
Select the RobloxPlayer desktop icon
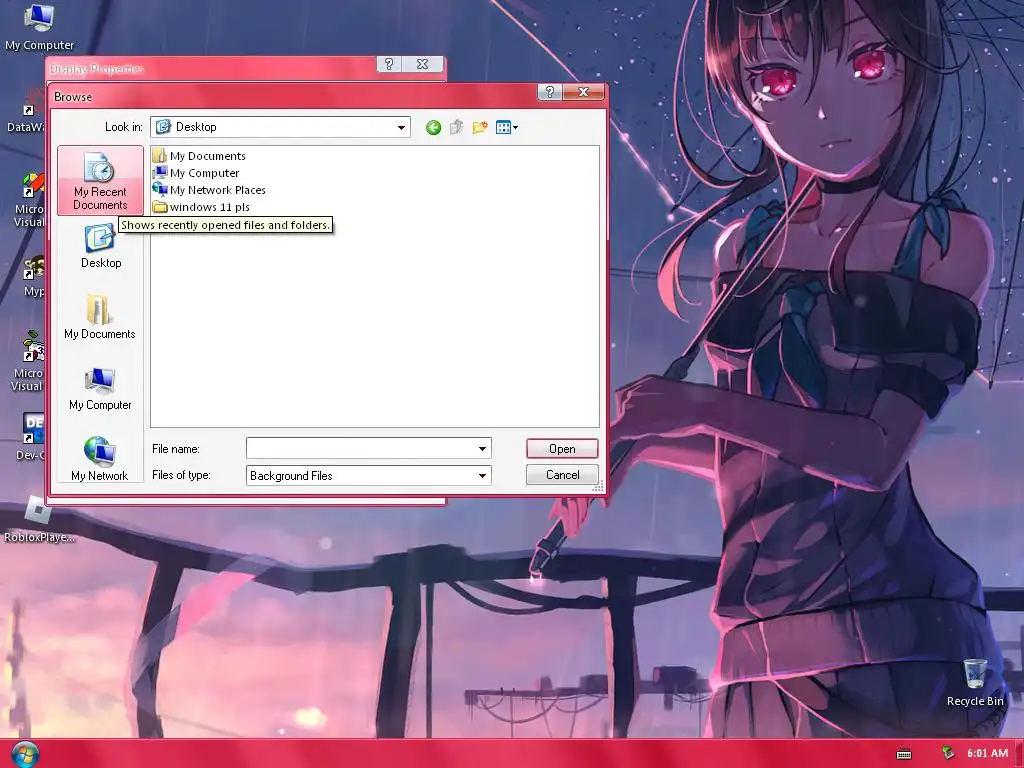(x=39, y=520)
